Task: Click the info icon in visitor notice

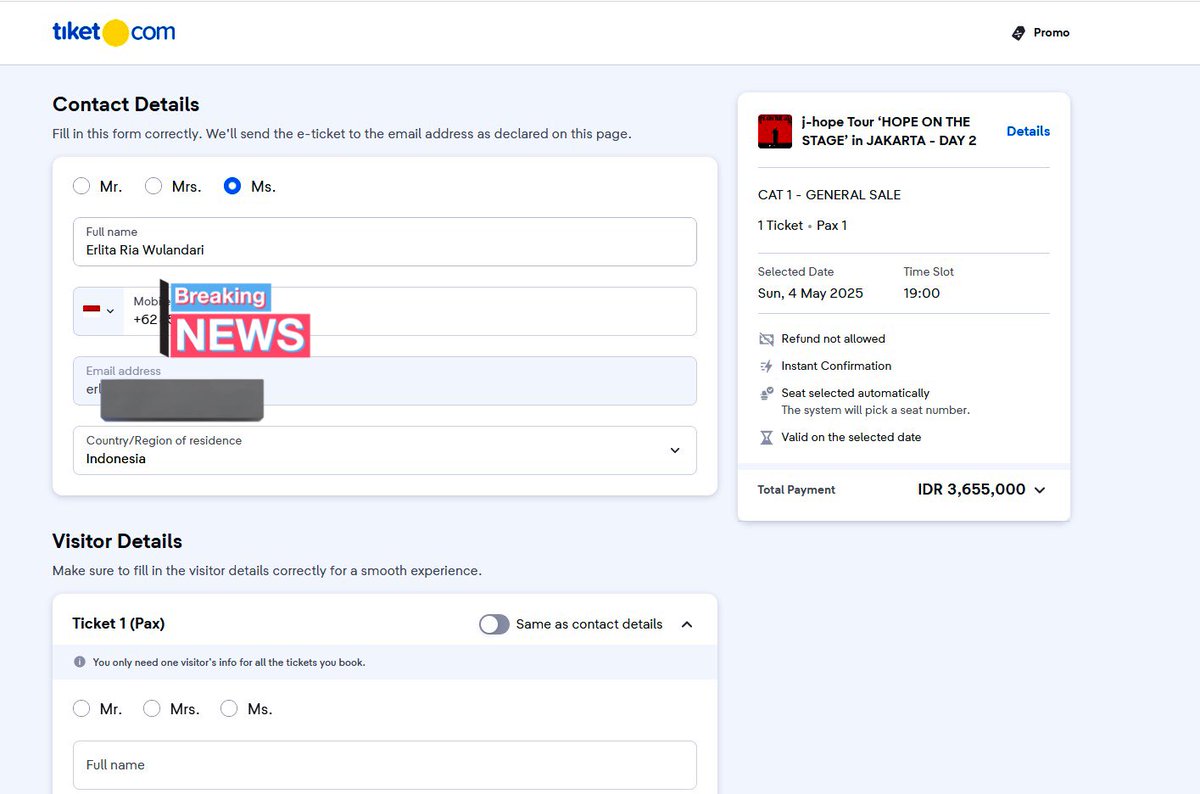Action: pyautogui.click(x=80, y=662)
